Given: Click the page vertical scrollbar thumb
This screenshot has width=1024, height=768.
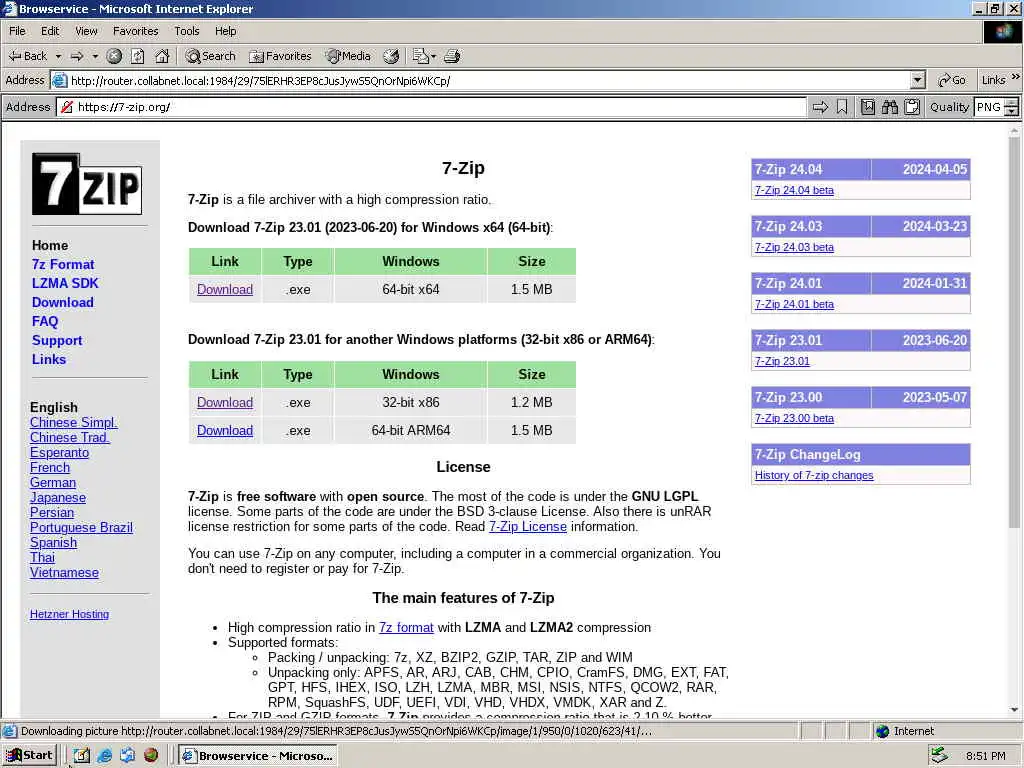Looking at the screenshot, I should pos(1014,332).
